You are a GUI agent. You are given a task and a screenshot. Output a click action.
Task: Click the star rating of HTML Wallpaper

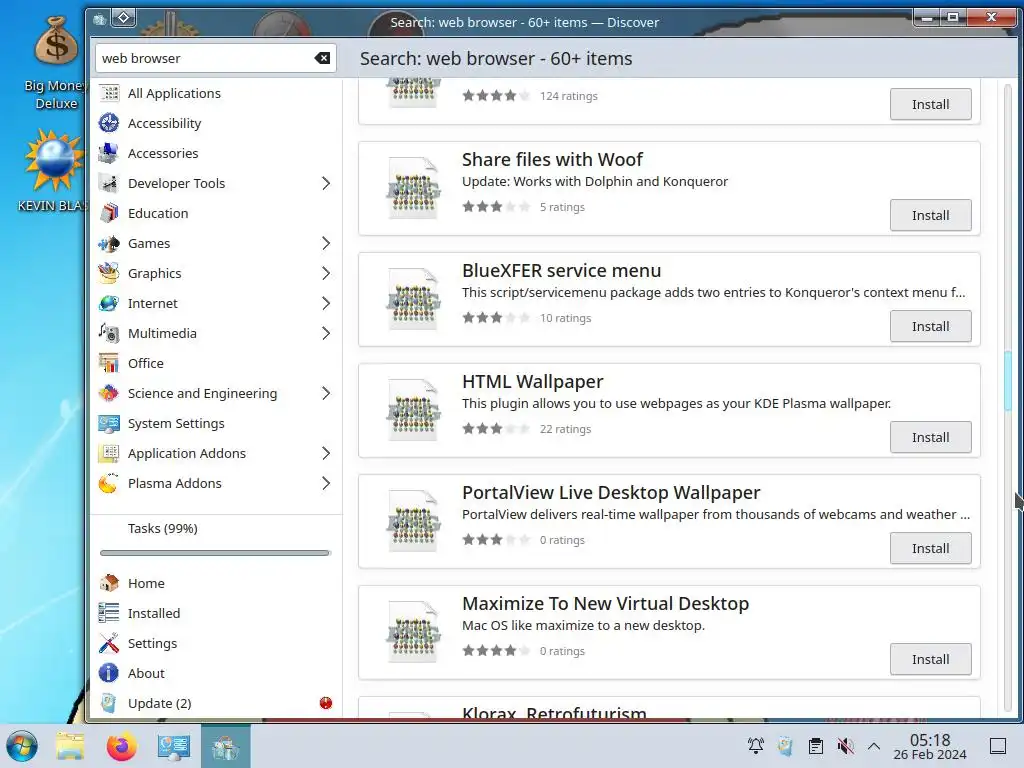pos(496,429)
